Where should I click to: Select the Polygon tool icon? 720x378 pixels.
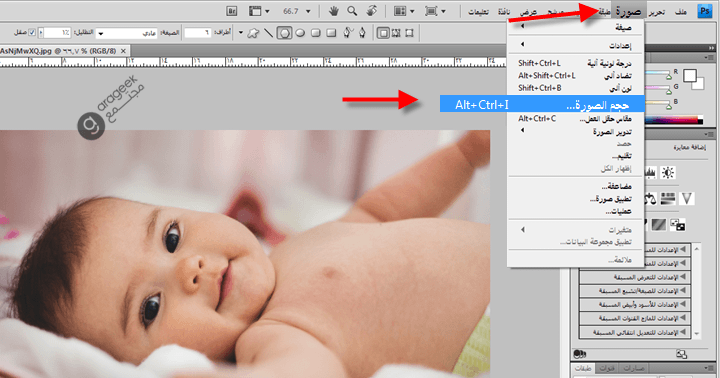click(284, 33)
